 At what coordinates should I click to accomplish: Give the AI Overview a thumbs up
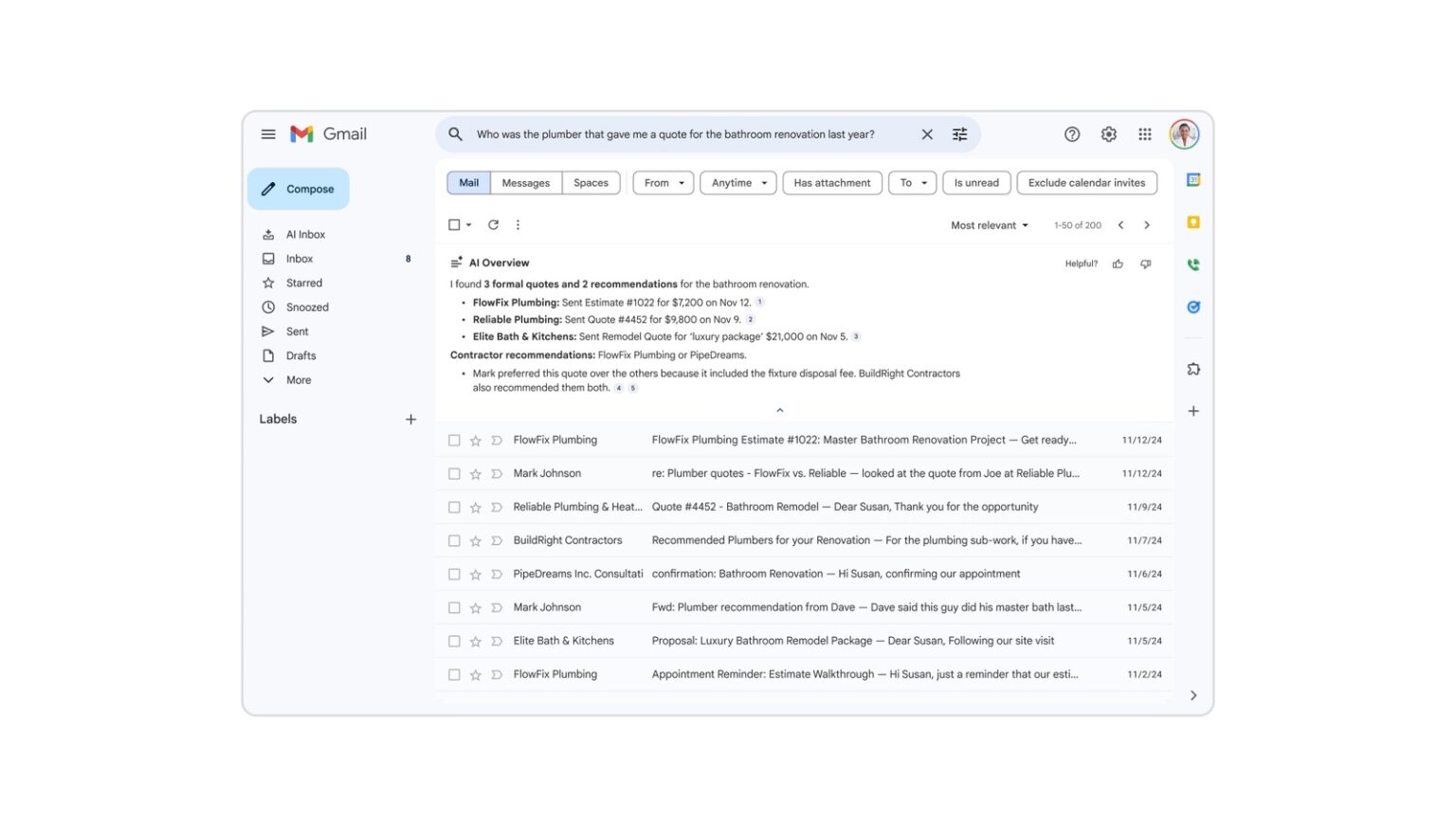1118,264
